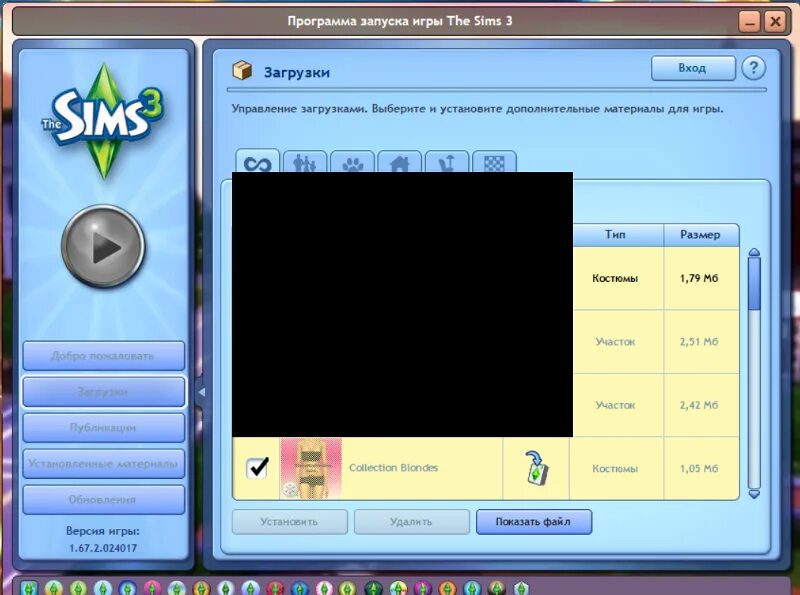Go to the Обновления section
Viewport: 800px width, 595px height.
click(x=104, y=499)
